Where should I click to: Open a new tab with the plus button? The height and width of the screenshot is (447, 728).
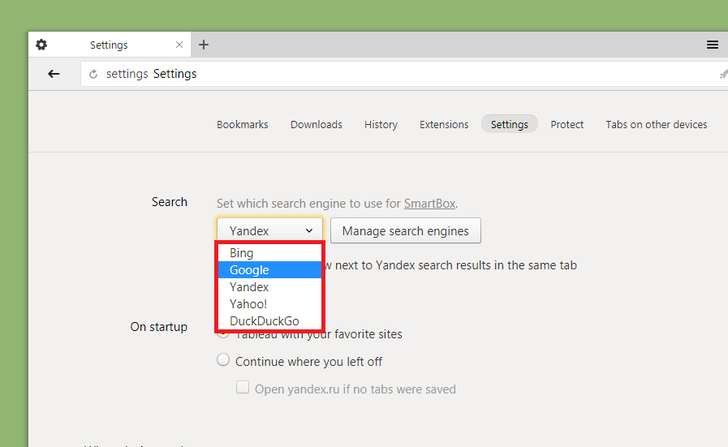tap(203, 45)
